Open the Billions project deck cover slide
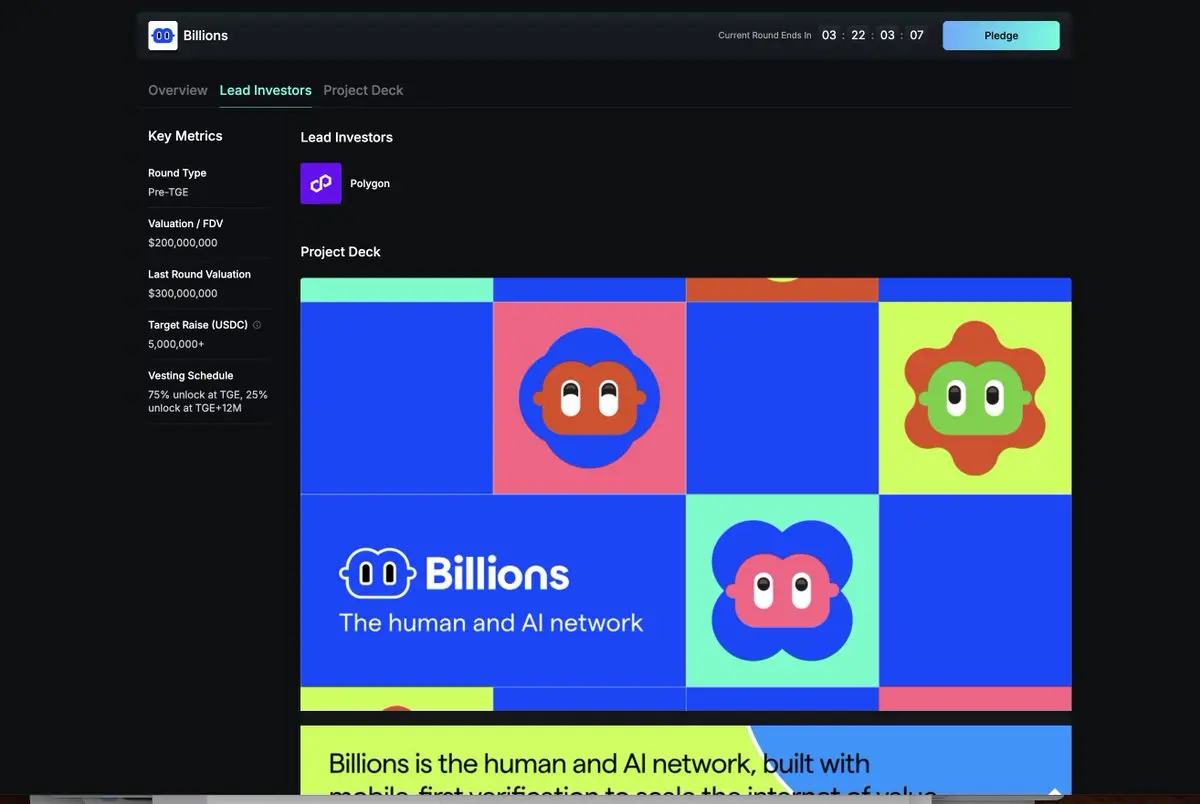 click(x=686, y=494)
